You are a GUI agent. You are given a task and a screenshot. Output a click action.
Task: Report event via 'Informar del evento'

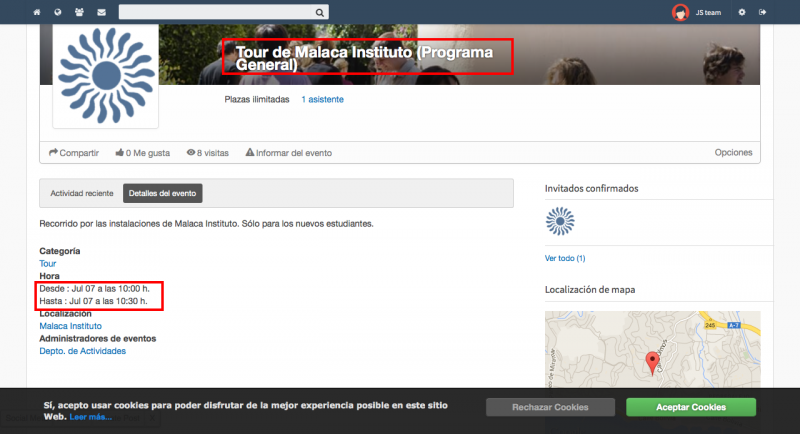(289, 153)
